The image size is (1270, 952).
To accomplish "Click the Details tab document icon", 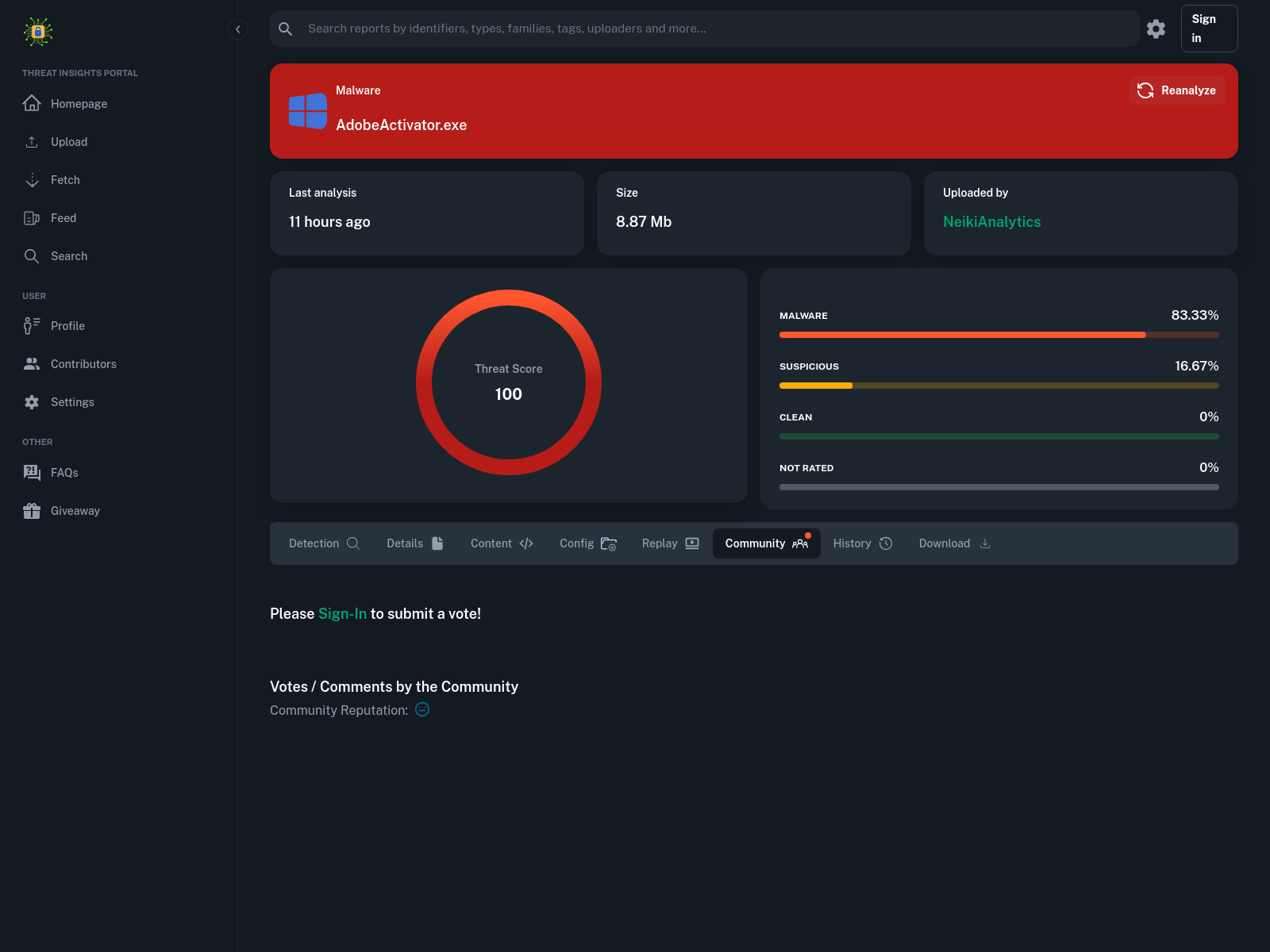I will click(437, 543).
